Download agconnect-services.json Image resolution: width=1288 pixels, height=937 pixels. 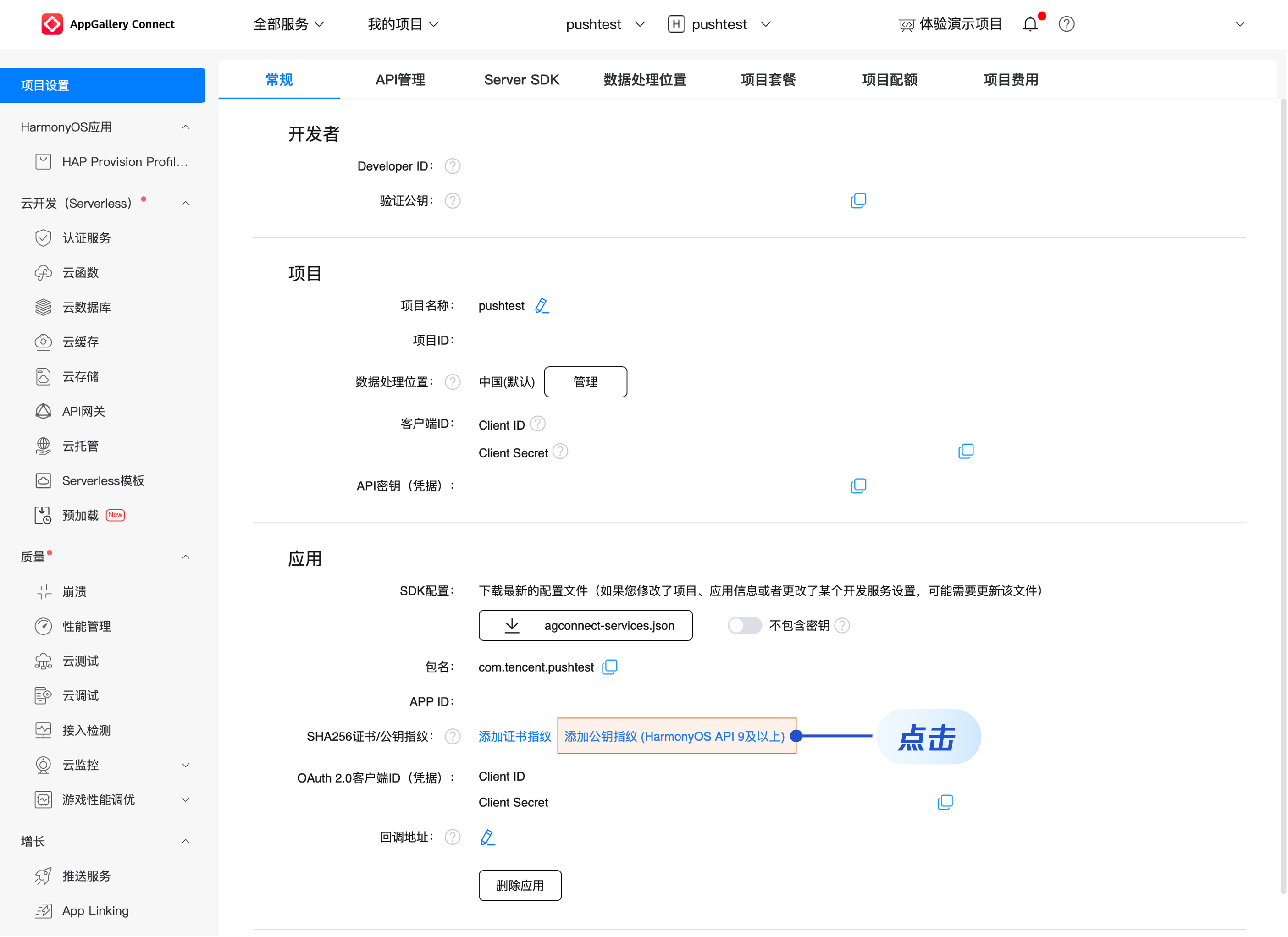tap(586, 626)
